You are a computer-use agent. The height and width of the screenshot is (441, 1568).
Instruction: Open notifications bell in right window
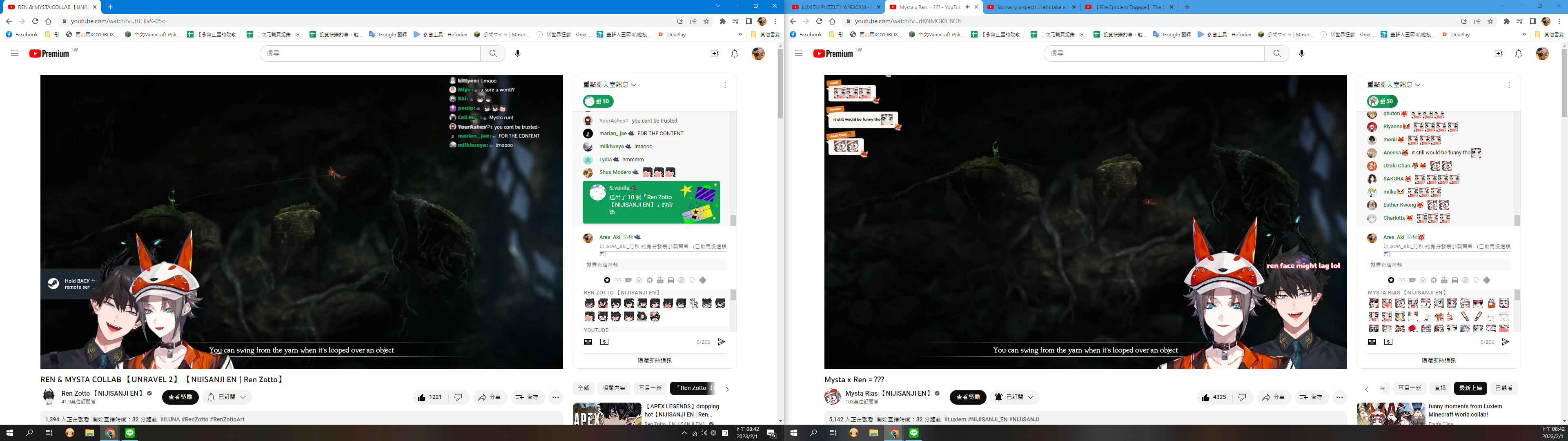point(1519,53)
